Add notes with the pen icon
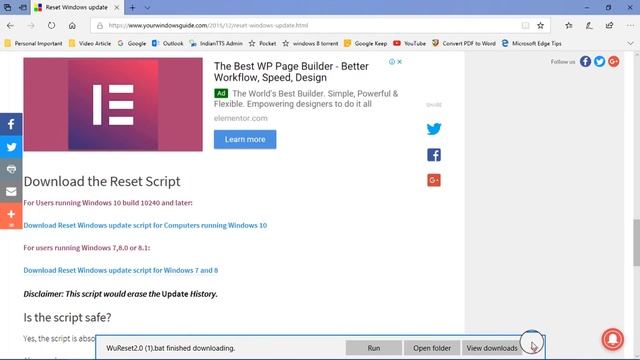The image size is (640, 360). (589, 25)
